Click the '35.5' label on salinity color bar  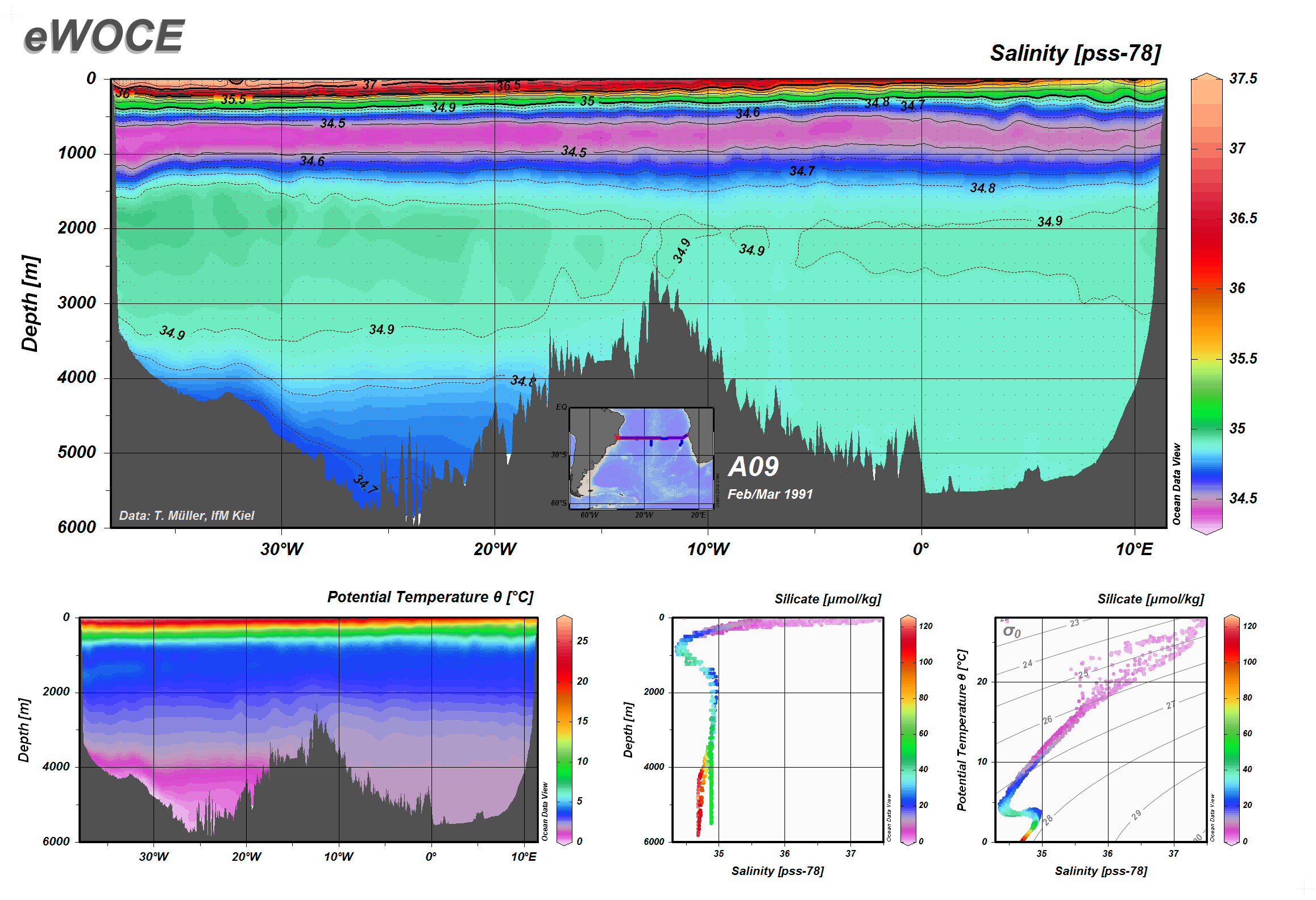tap(1243, 359)
